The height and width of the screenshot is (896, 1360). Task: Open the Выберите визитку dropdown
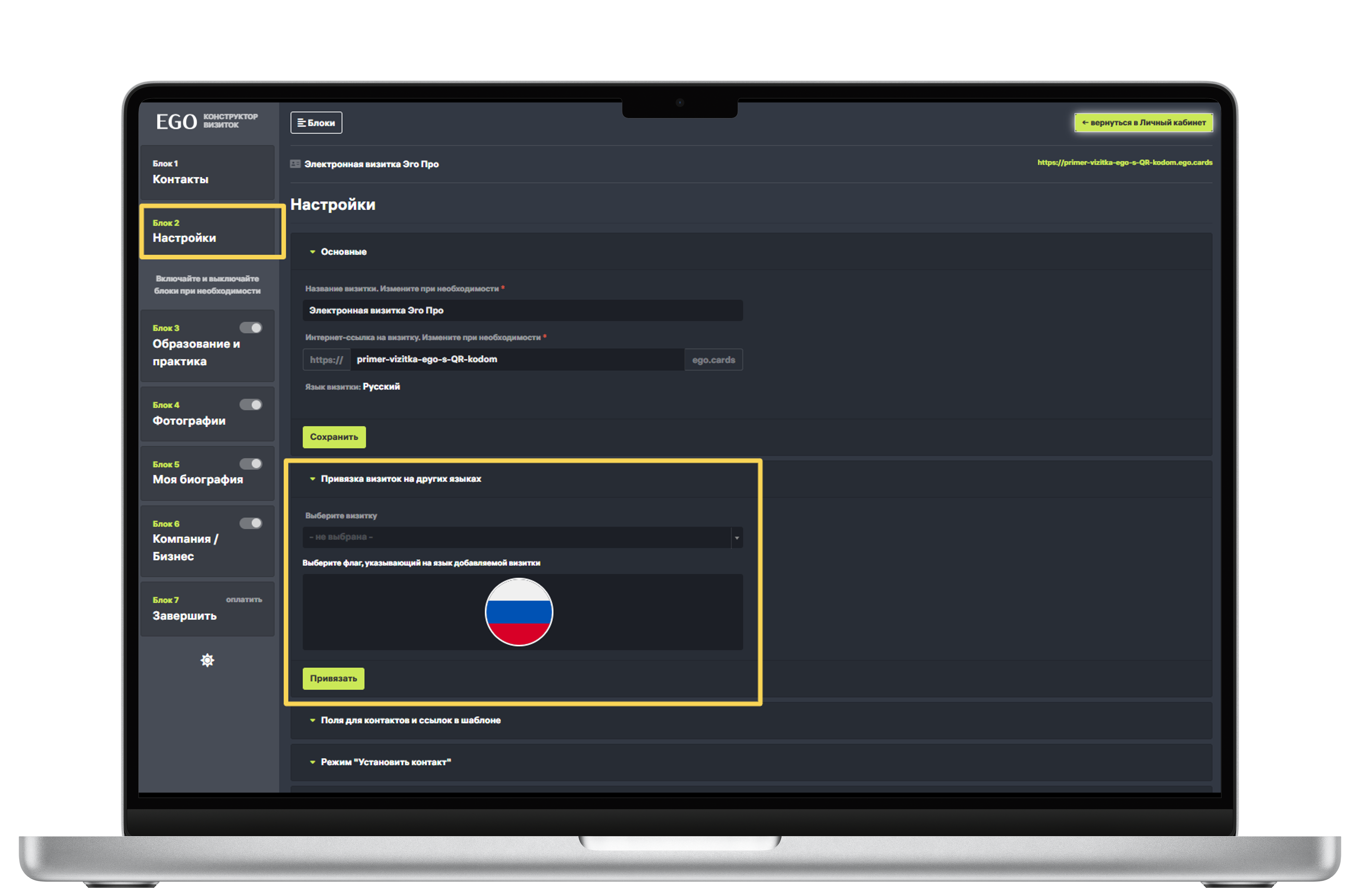522,538
